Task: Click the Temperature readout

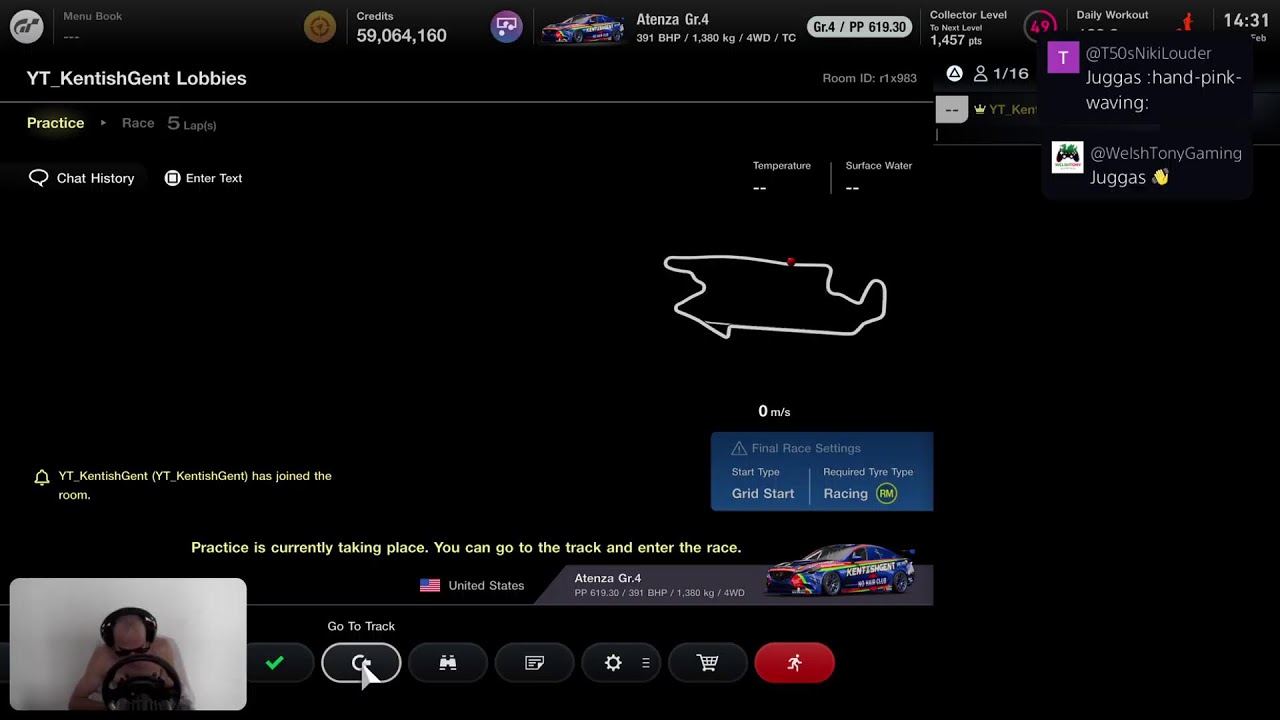Action: [x=782, y=177]
